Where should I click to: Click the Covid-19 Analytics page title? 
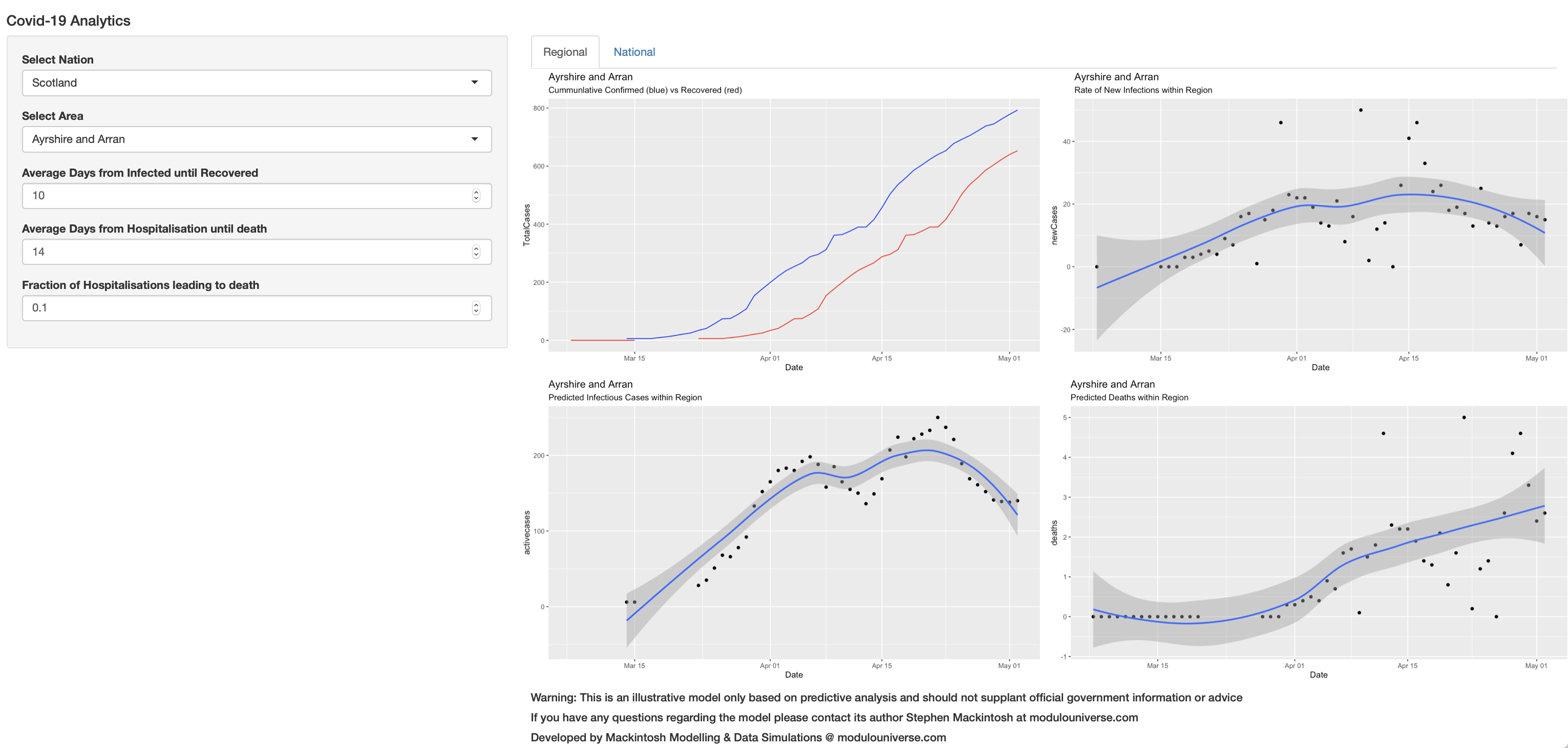pyautogui.click(x=68, y=20)
